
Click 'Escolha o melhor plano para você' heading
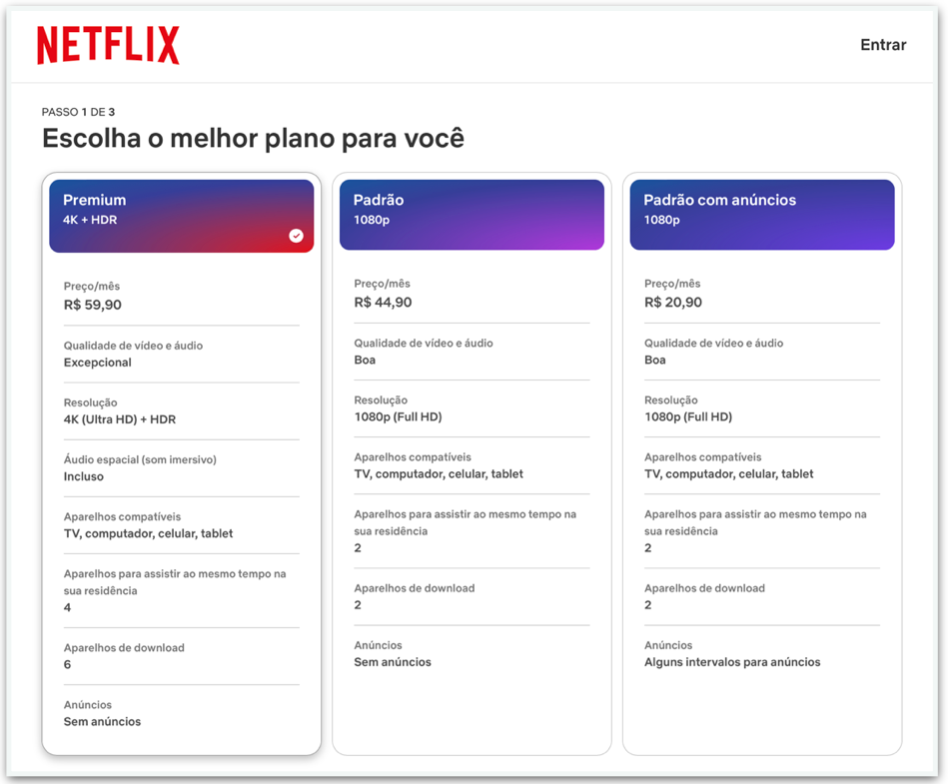253,138
